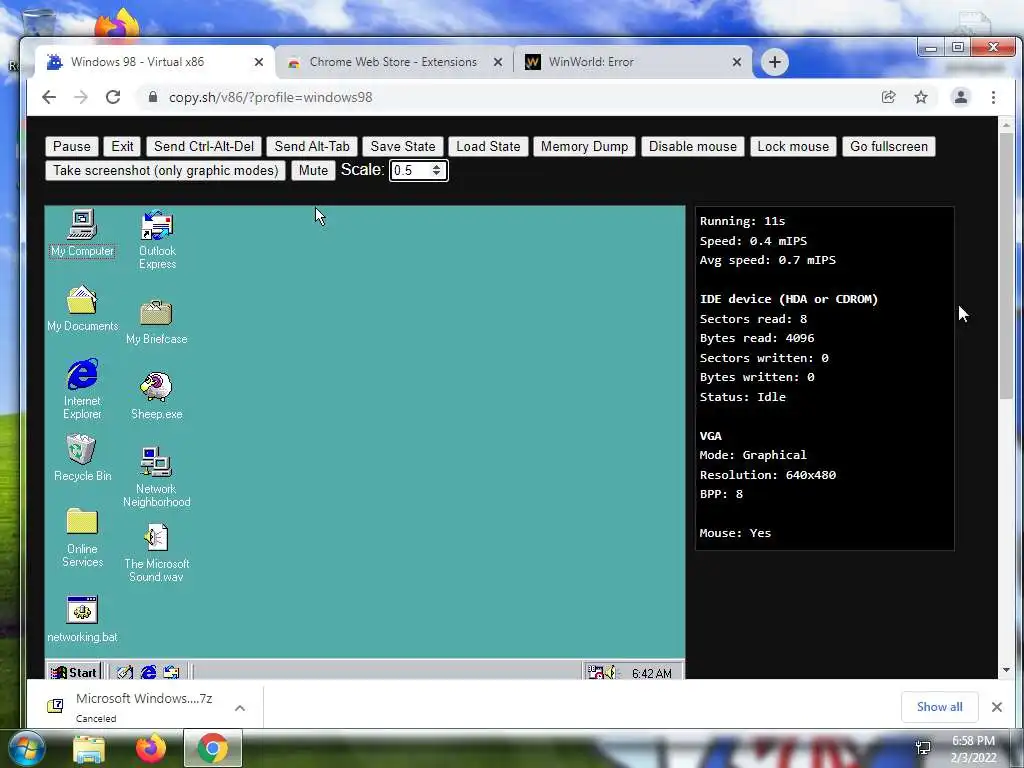Click the Save State button
The image size is (1024, 768).
pyautogui.click(x=403, y=146)
